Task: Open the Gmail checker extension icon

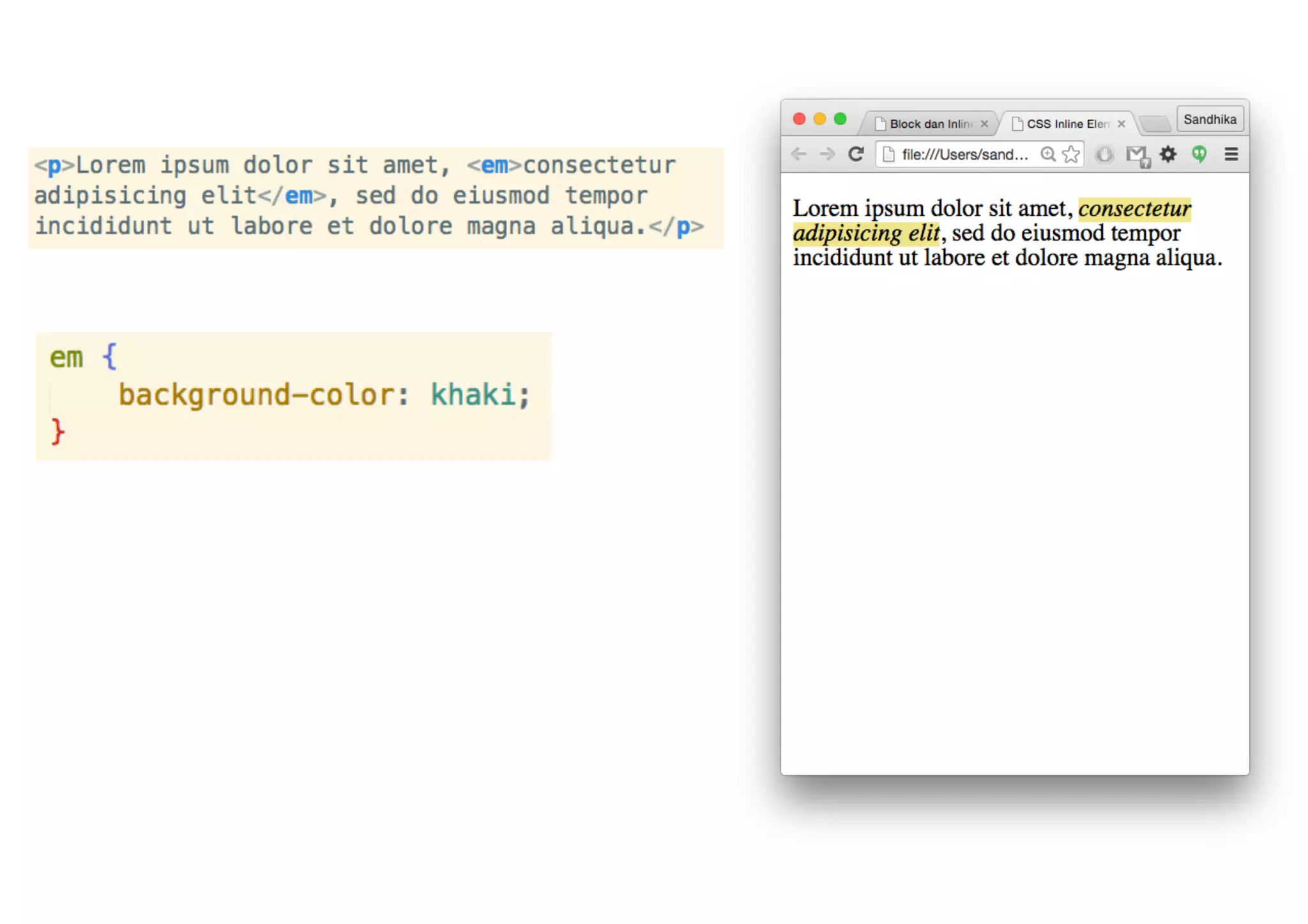Action: click(1137, 155)
